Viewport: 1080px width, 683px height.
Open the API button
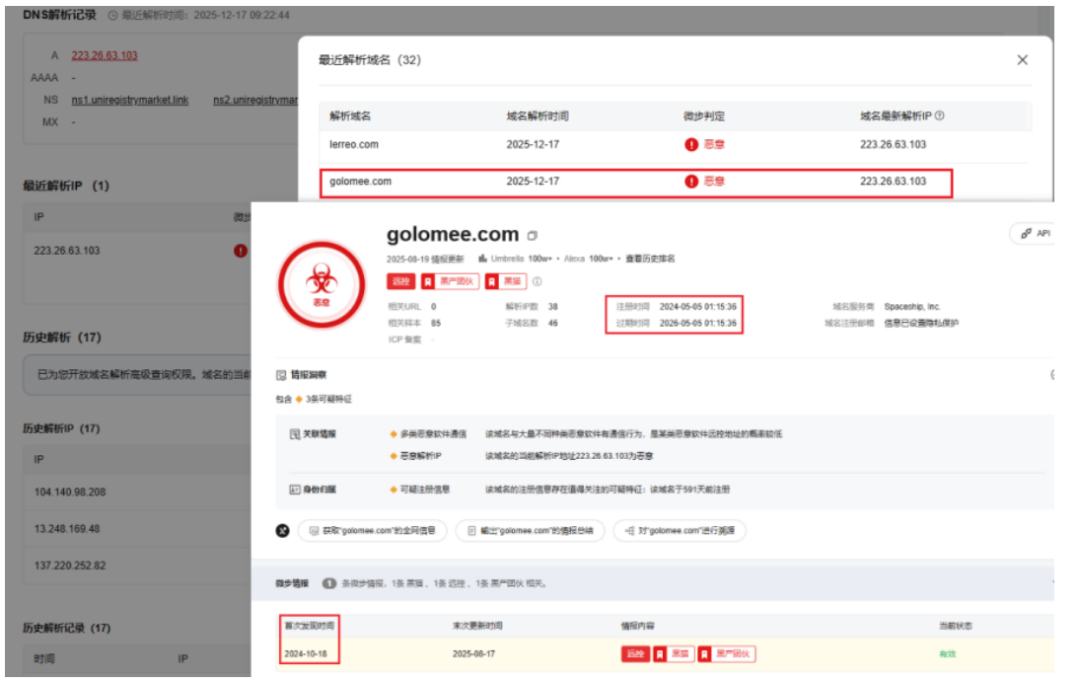(x=1033, y=233)
